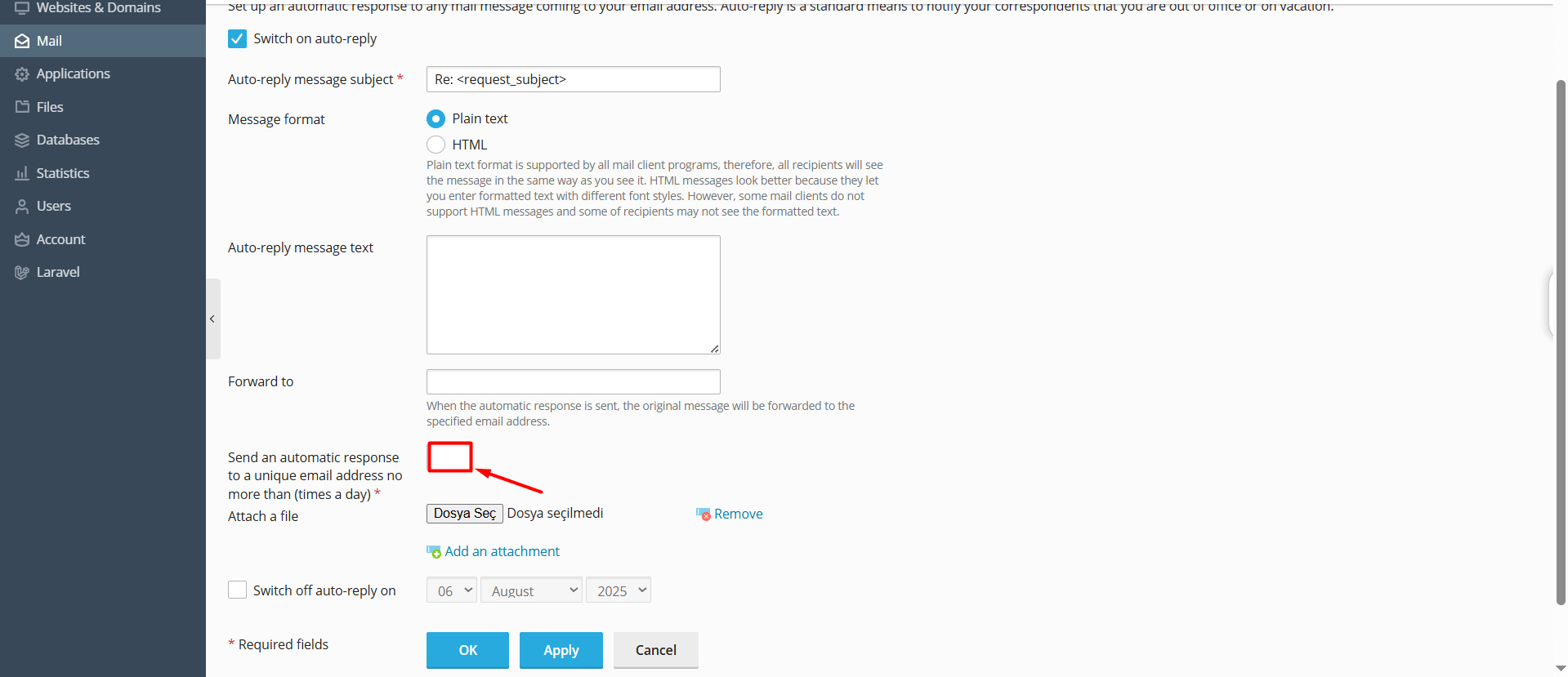Click the Laravel icon in sidebar
Viewport: 1568px width, 677px height.
22,273
